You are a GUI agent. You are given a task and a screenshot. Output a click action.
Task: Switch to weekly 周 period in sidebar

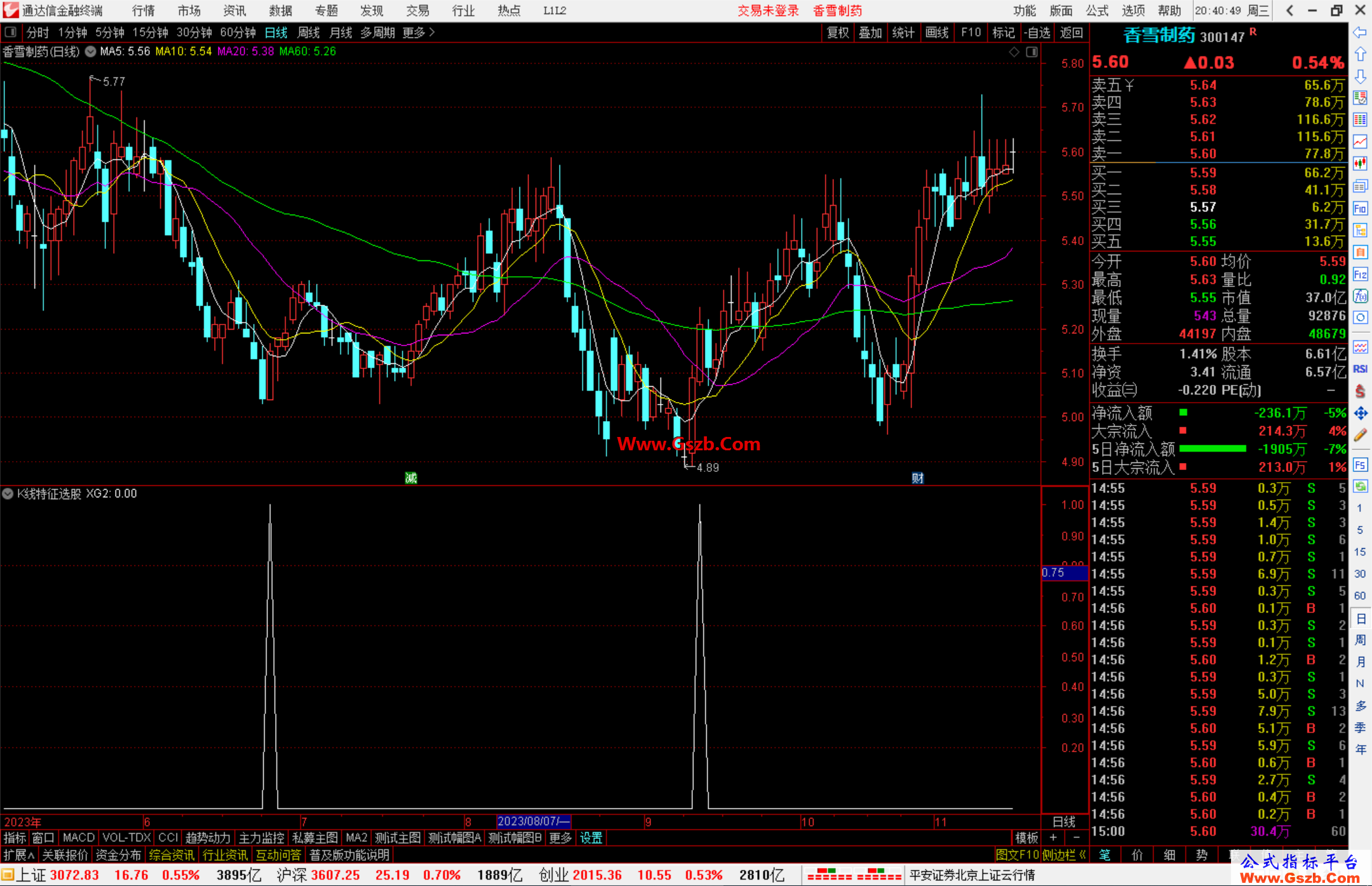(1360, 640)
